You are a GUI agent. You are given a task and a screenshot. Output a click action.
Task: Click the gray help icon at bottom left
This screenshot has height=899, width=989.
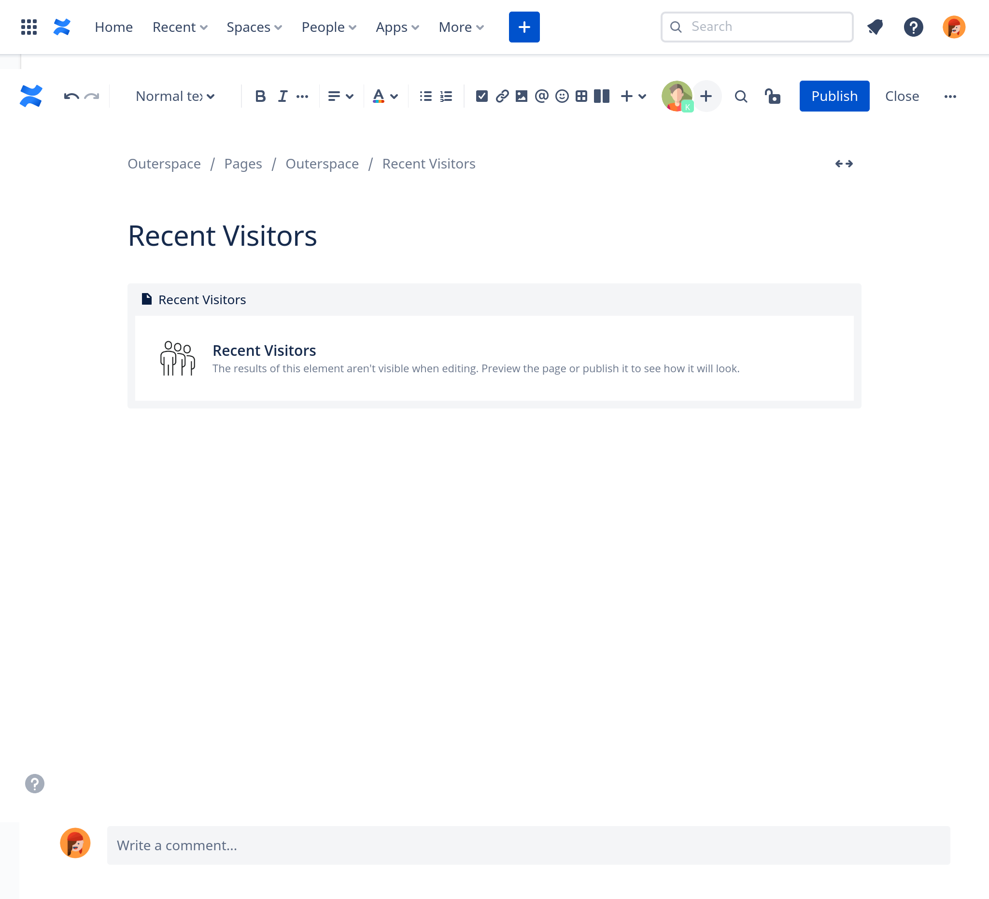tap(35, 784)
